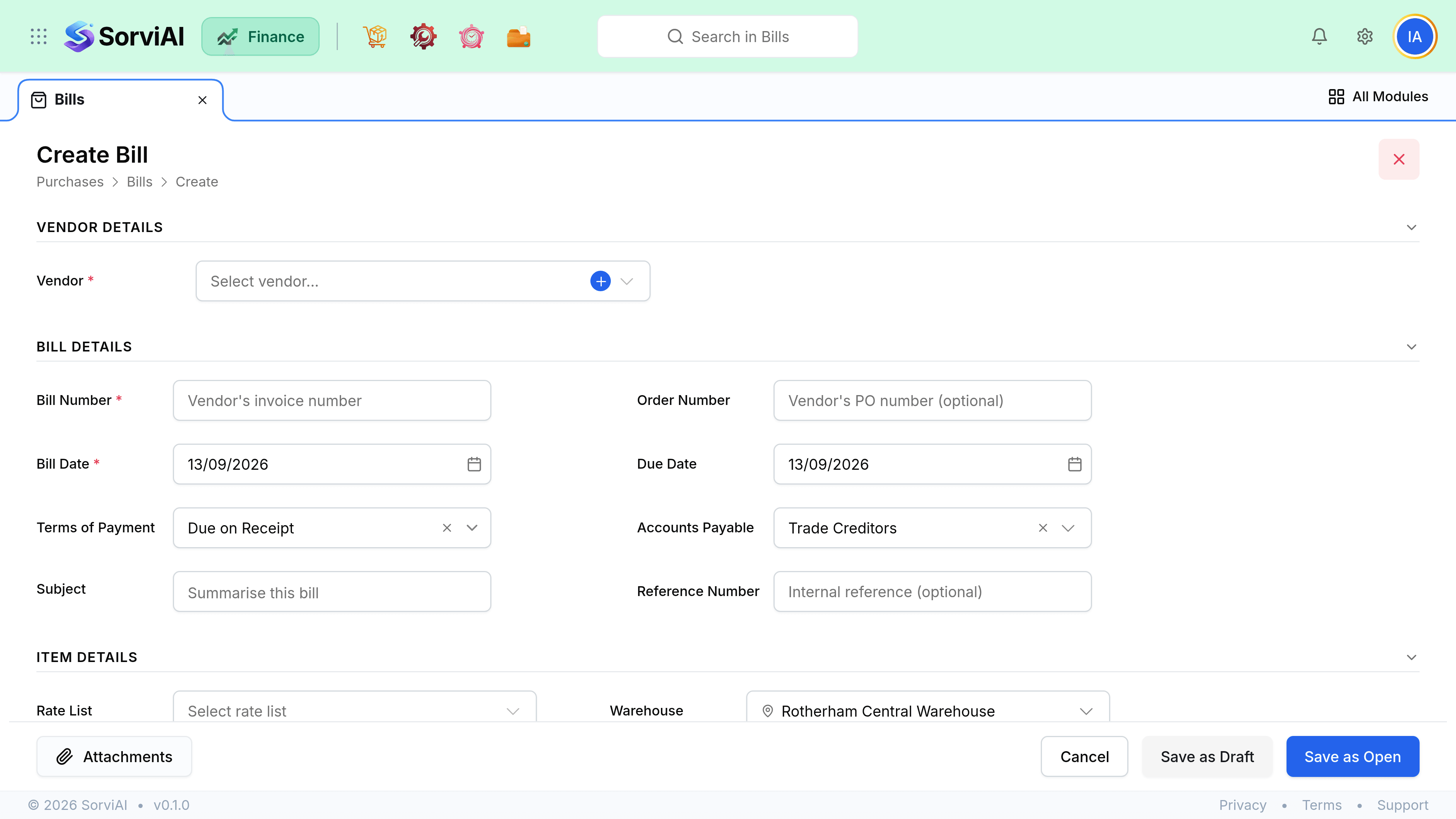Click Save as Draft
The width and height of the screenshot is (1456, 819).
point(1207,756)
